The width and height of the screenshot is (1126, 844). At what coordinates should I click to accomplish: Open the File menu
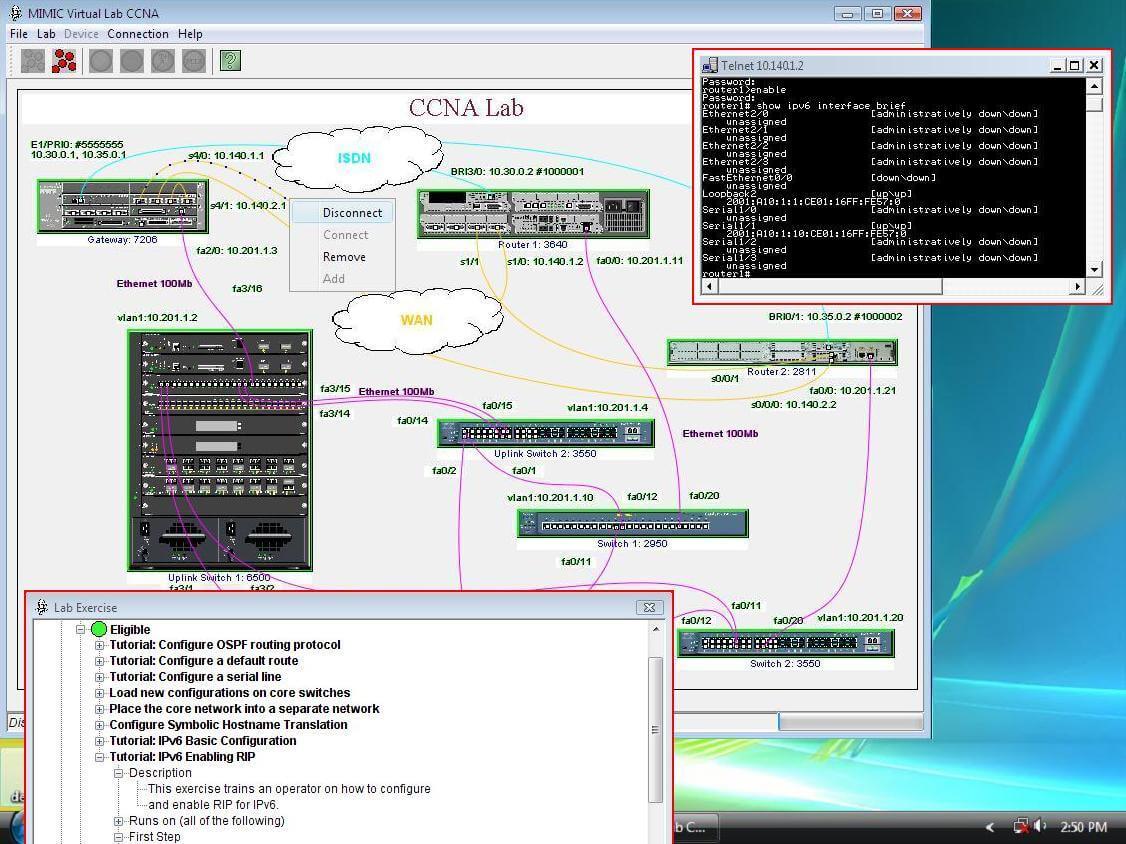19,34
